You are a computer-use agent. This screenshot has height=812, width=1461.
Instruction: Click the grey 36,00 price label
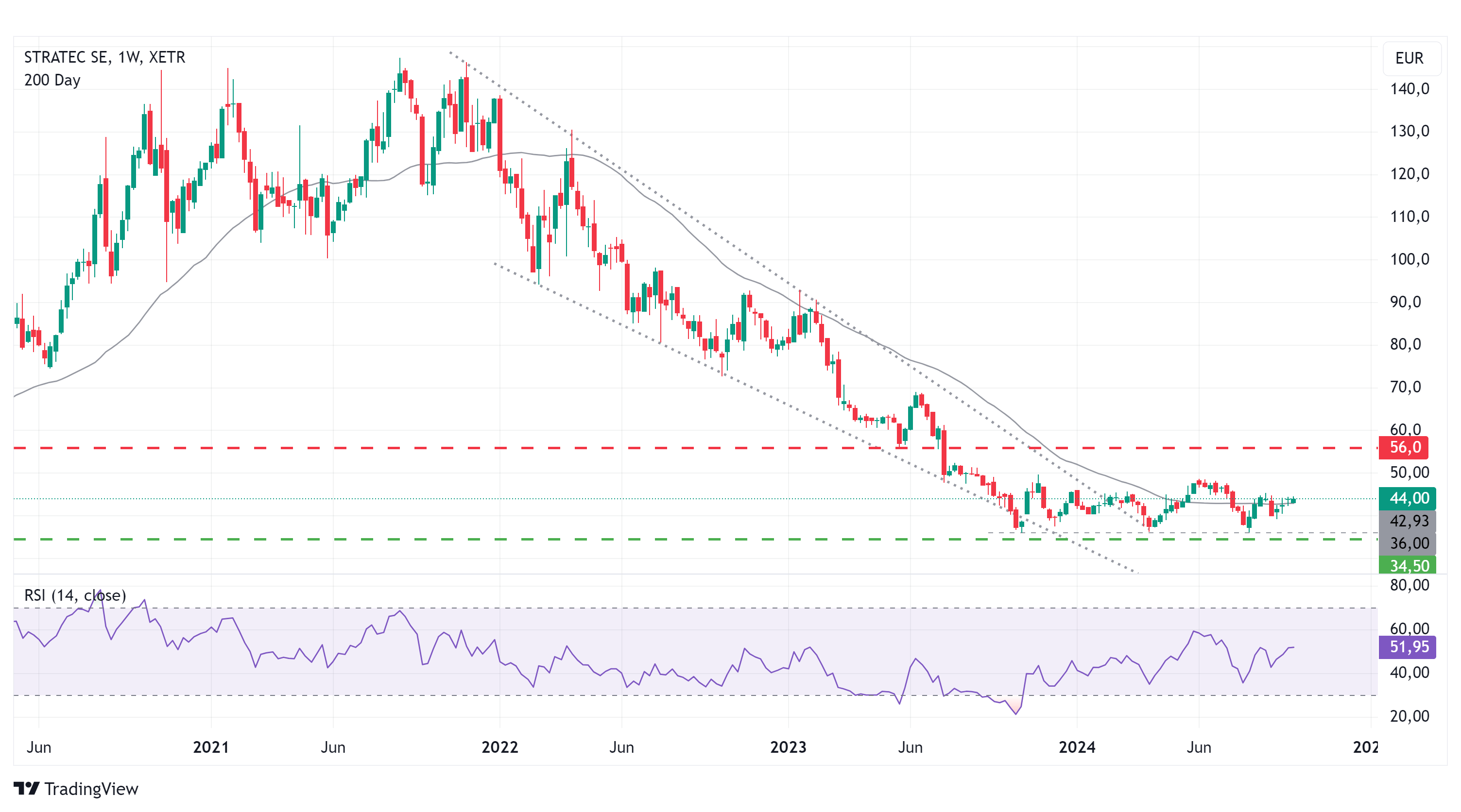pos(1407,543)
